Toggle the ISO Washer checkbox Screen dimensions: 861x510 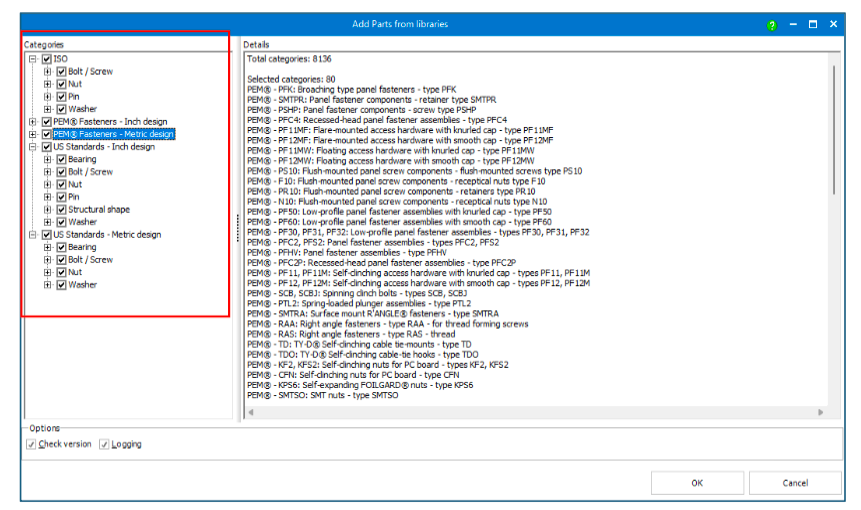[62, 109]
